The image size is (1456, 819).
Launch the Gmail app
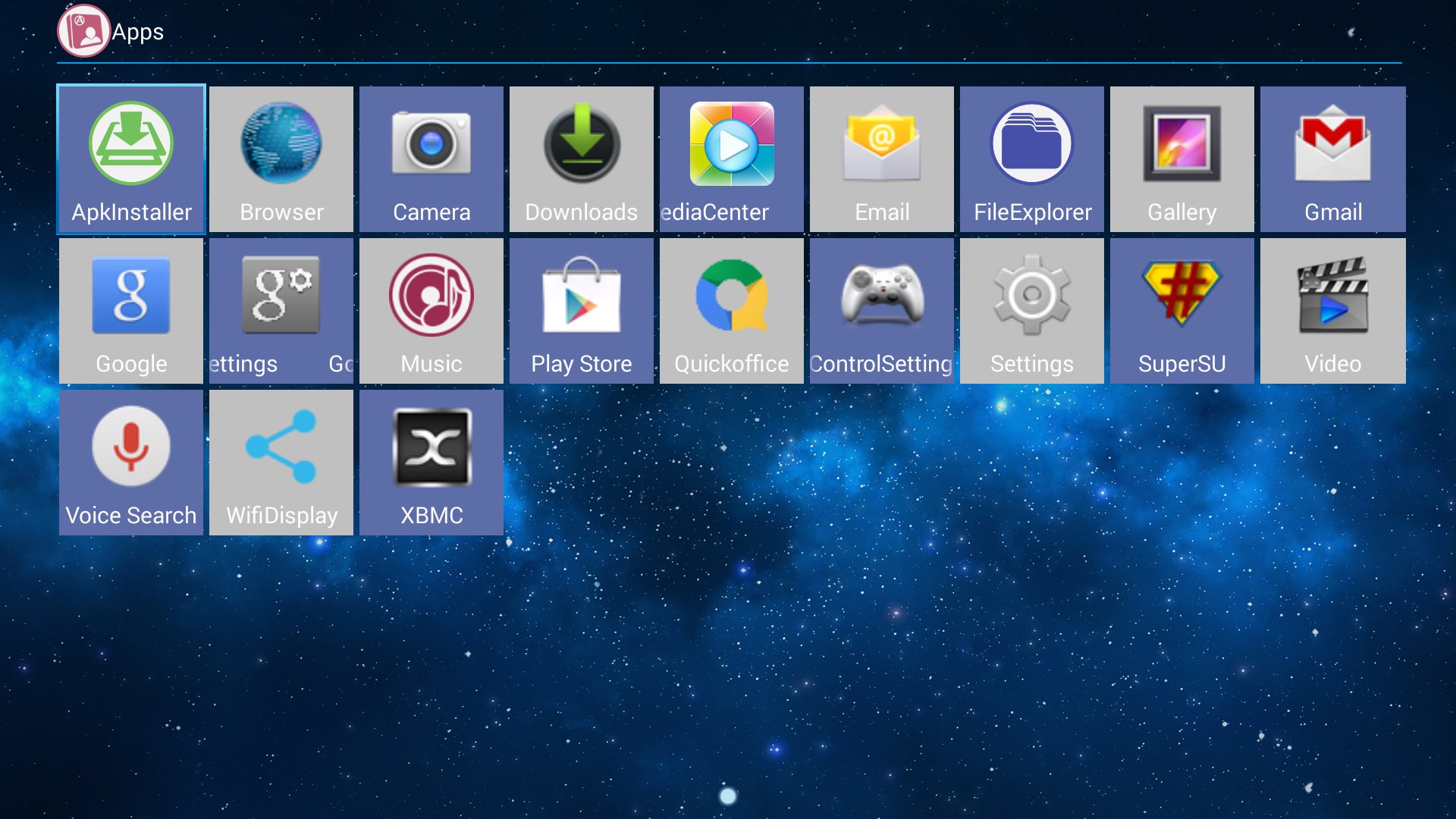[x=1333, y=159]
